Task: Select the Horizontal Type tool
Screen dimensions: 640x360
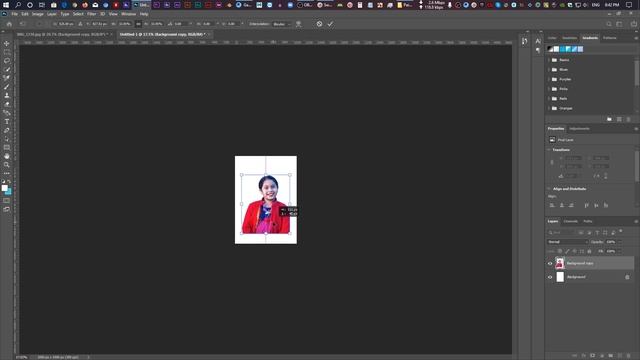Action: pyautogui.click(x=7, y=122)
